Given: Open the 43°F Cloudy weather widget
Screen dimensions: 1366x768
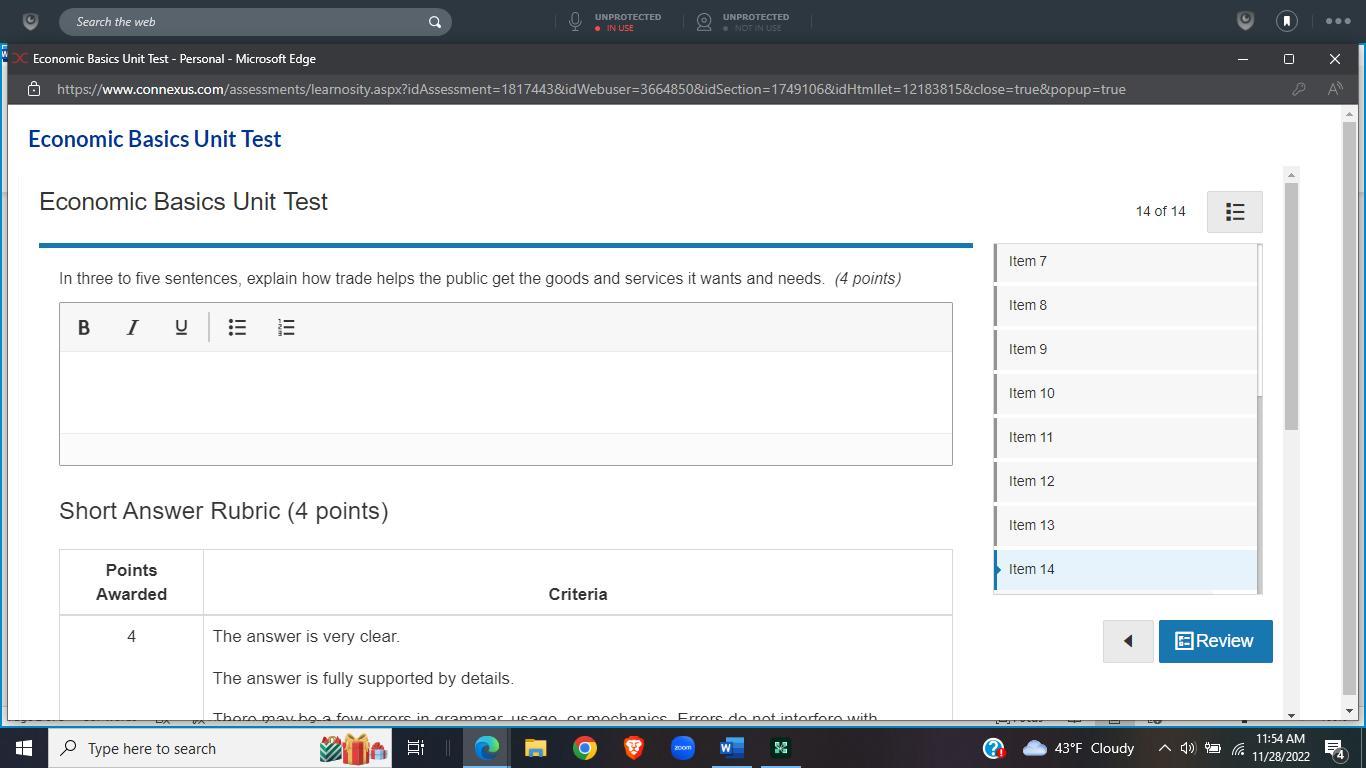Looking at the screenshot, I should click(1078, 748).
